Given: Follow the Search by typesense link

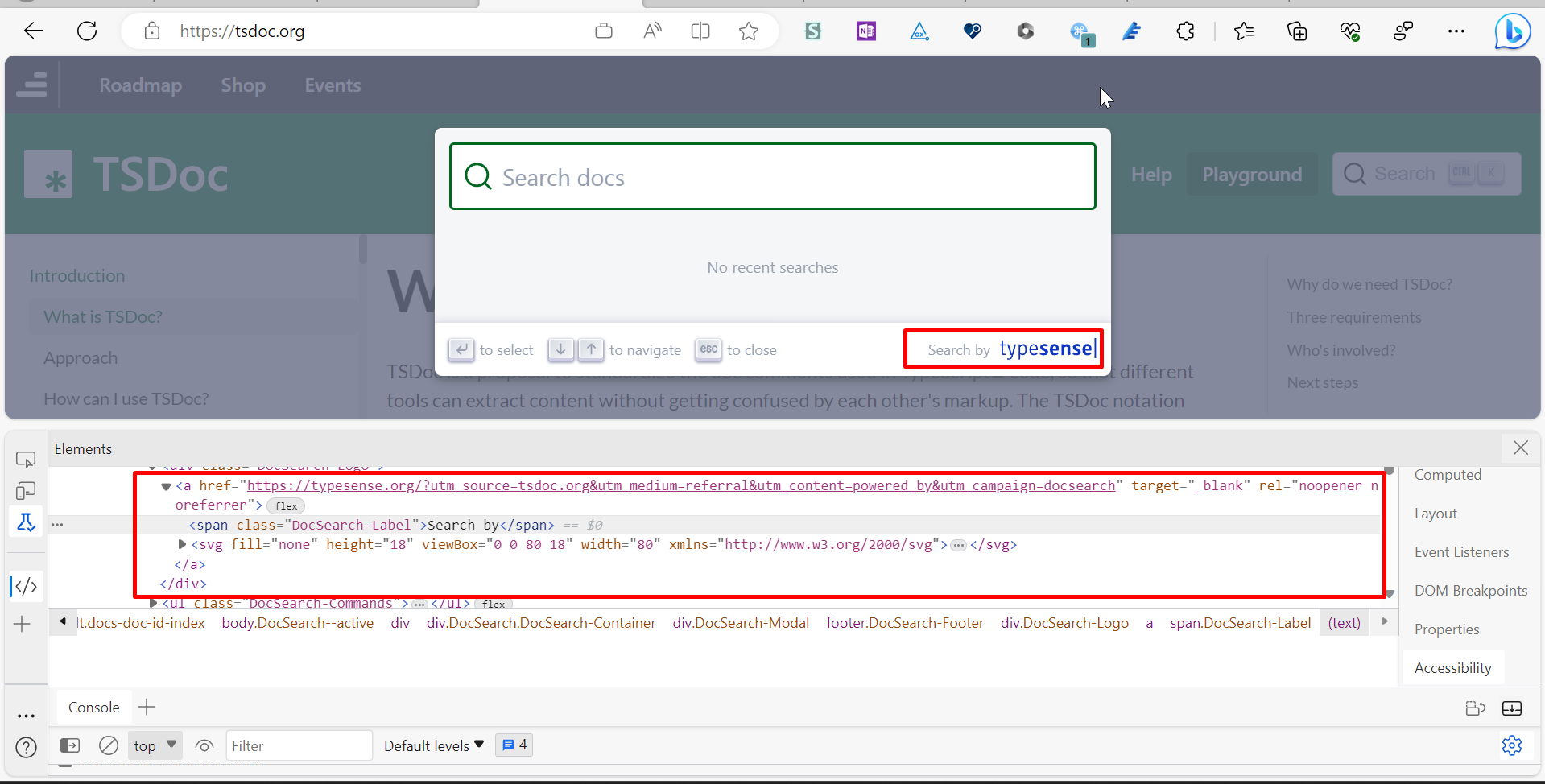Looking at the screenshot, I should [1002, 349].
